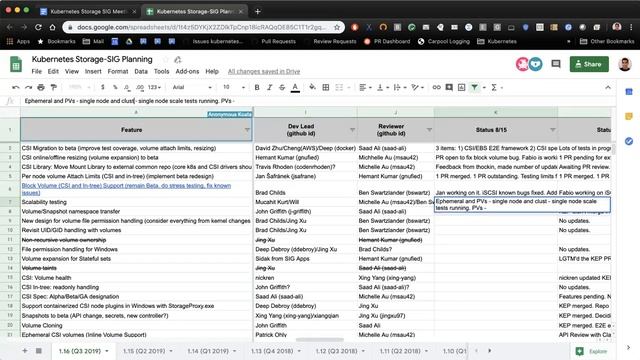Toggle the filter icon in toolbar
The image size is (640, 360).
475,87
